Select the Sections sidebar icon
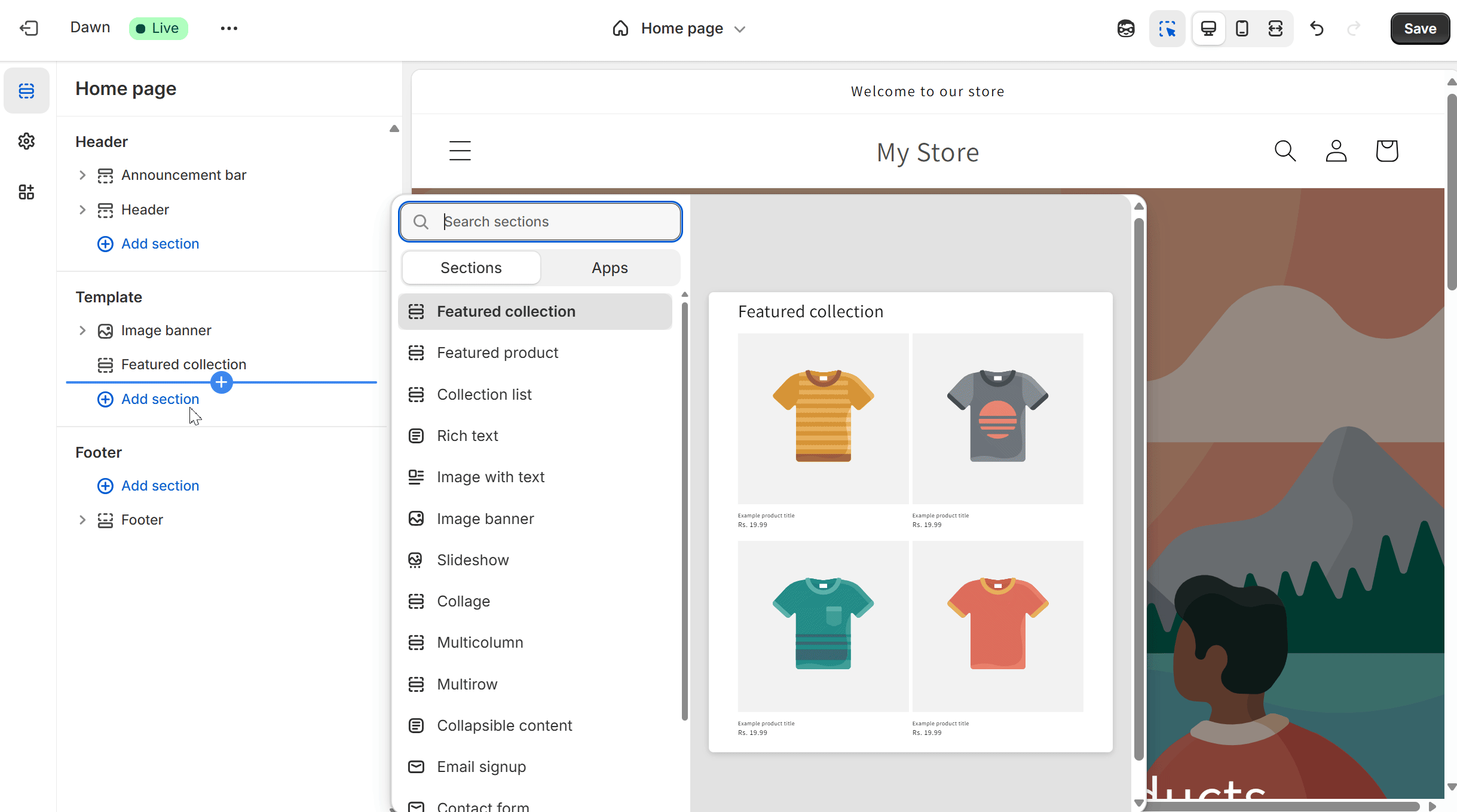Viewport: 1457px width, 812px height. click(26, 90)
